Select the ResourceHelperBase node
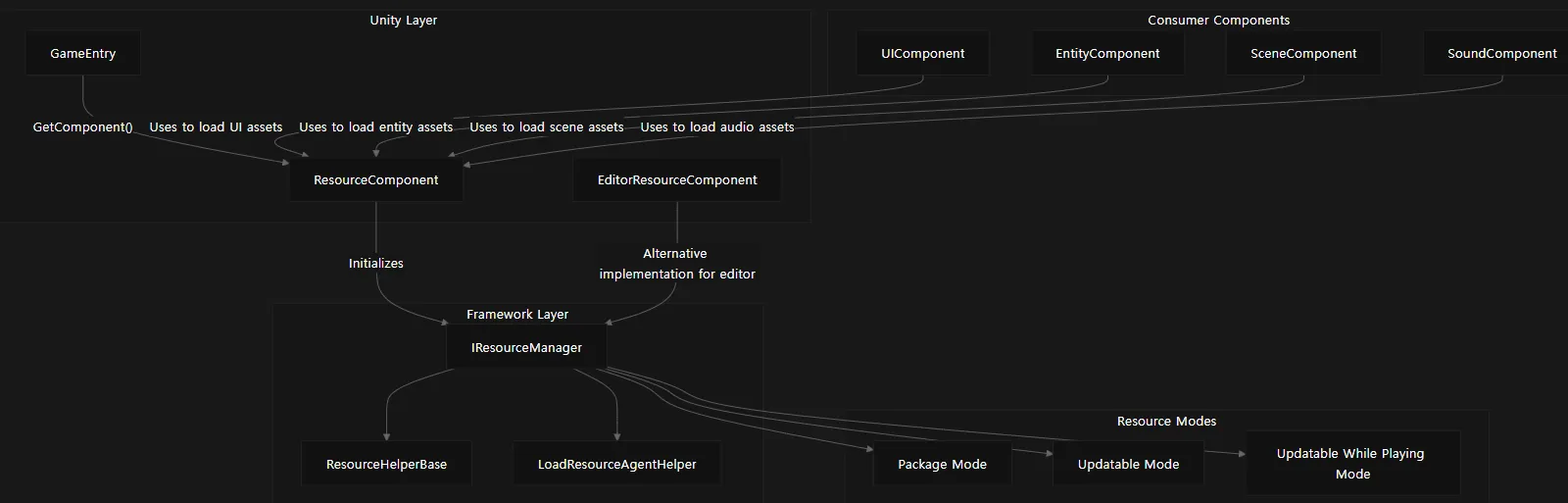Screen dimensions: 1568x503 [386, 464]
